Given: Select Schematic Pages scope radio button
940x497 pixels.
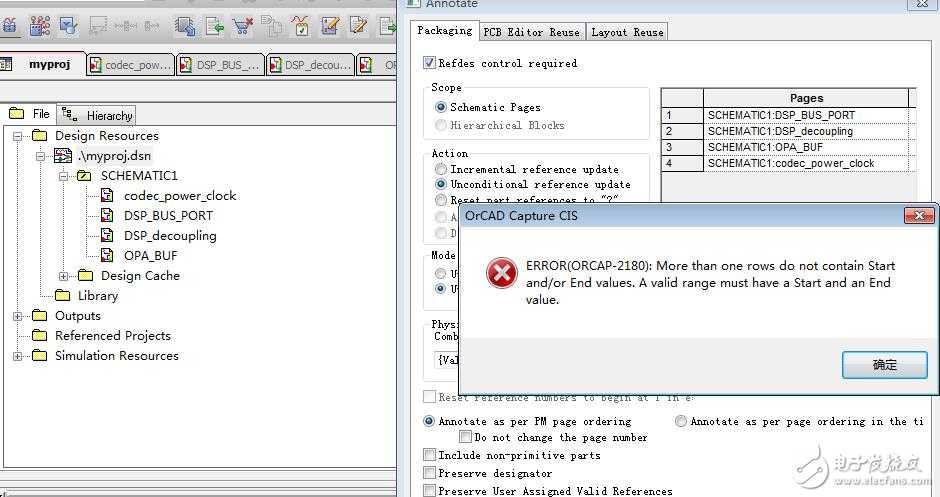Looking at the screenshot, I should (x=441, y=107).
